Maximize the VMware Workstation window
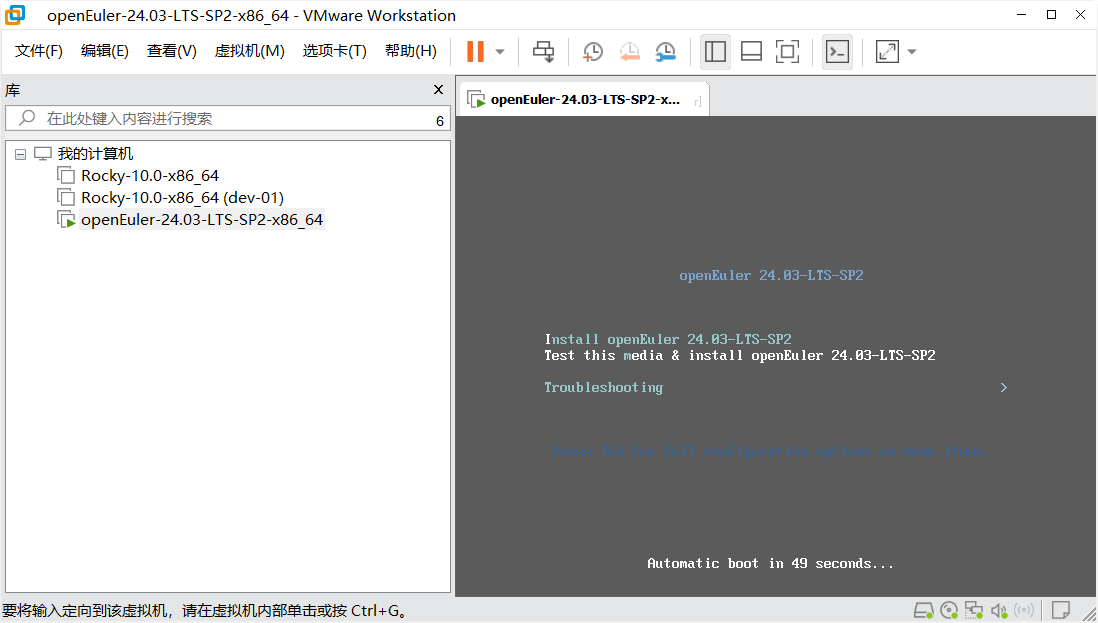Viewport: 1098px width, 623px height. (x=1051, y=15)
